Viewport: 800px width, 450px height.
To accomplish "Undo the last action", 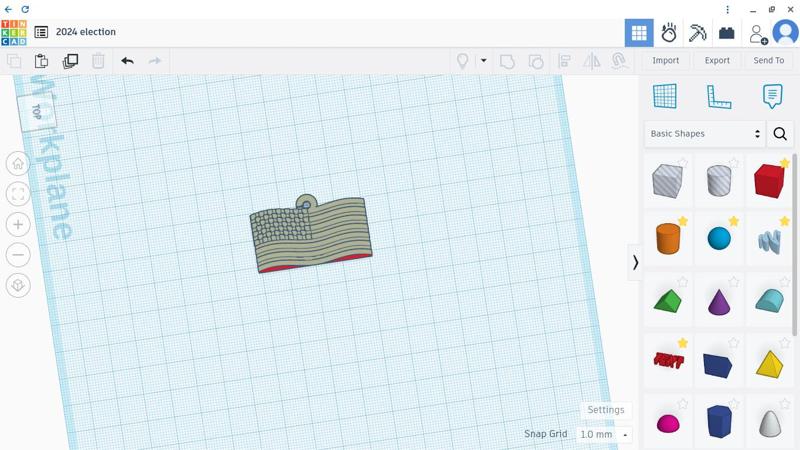I will (128, 61).
